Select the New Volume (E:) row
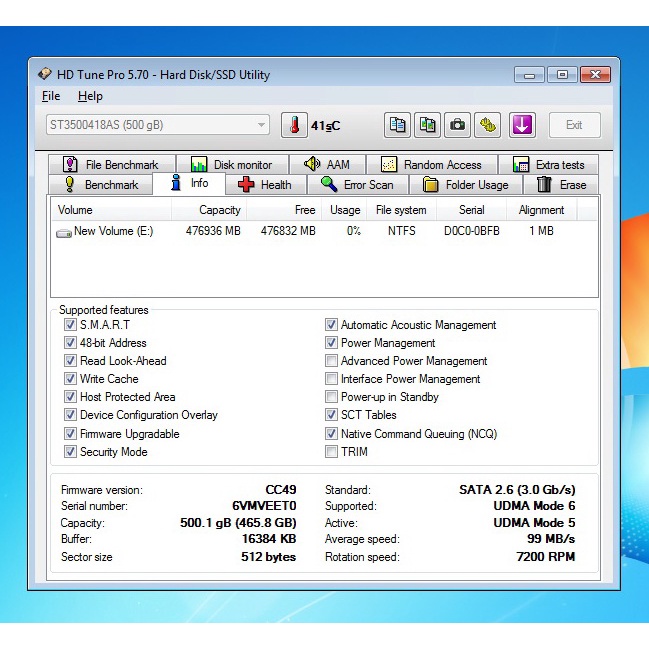Image resolution: width=649 pixels, height=649 pixels. point(112,231)
